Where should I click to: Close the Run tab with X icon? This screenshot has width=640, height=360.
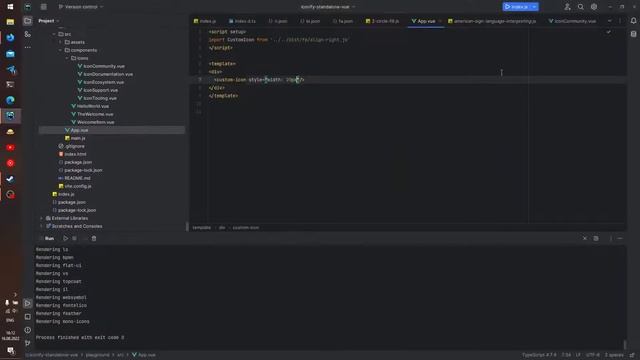pyautogui.click(x=585, y=238)
